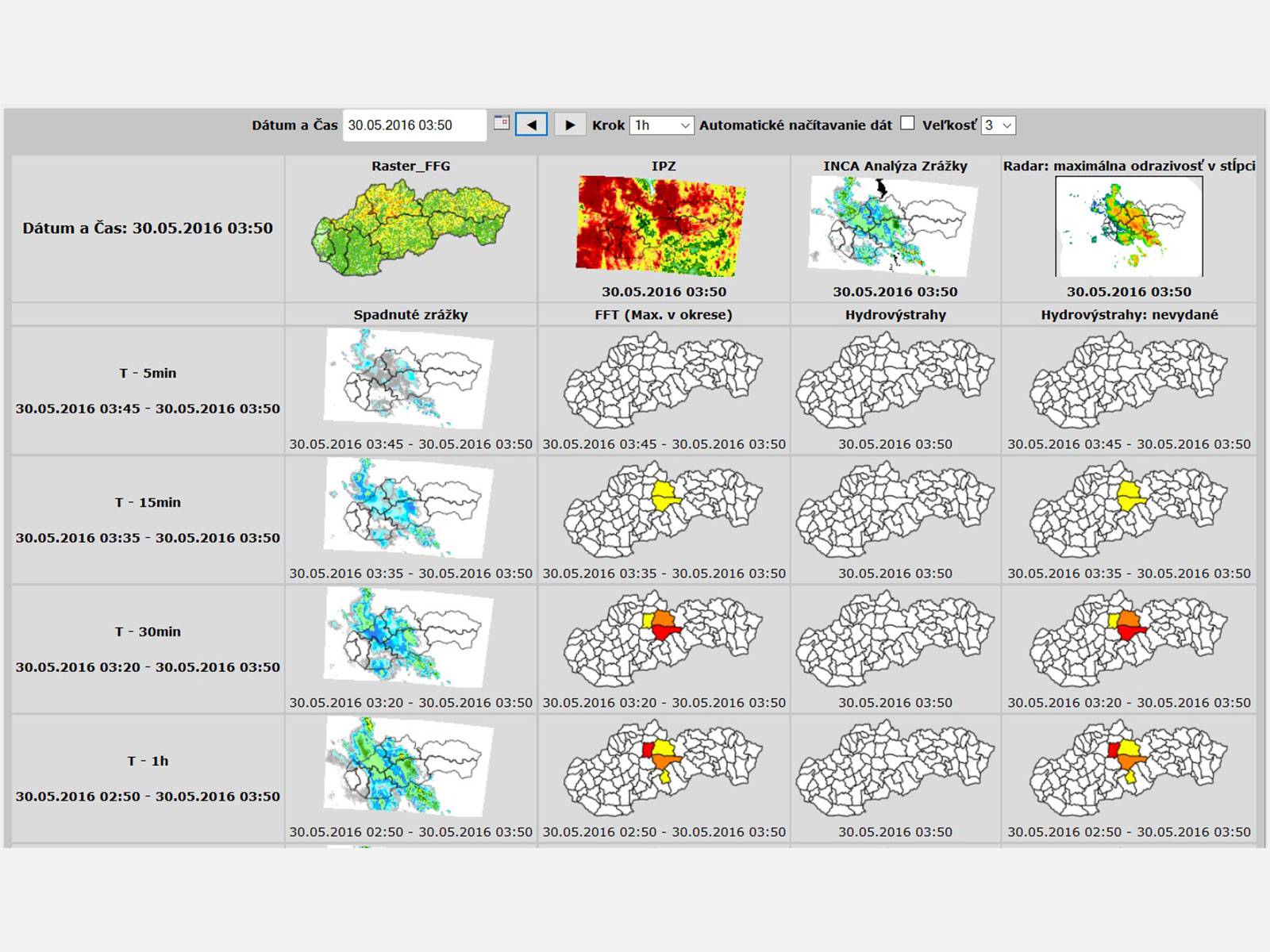This screenshot has height=952, width=1270.
Task: Open the Raster_FFG map thumbnail
Action: point(410,228)
